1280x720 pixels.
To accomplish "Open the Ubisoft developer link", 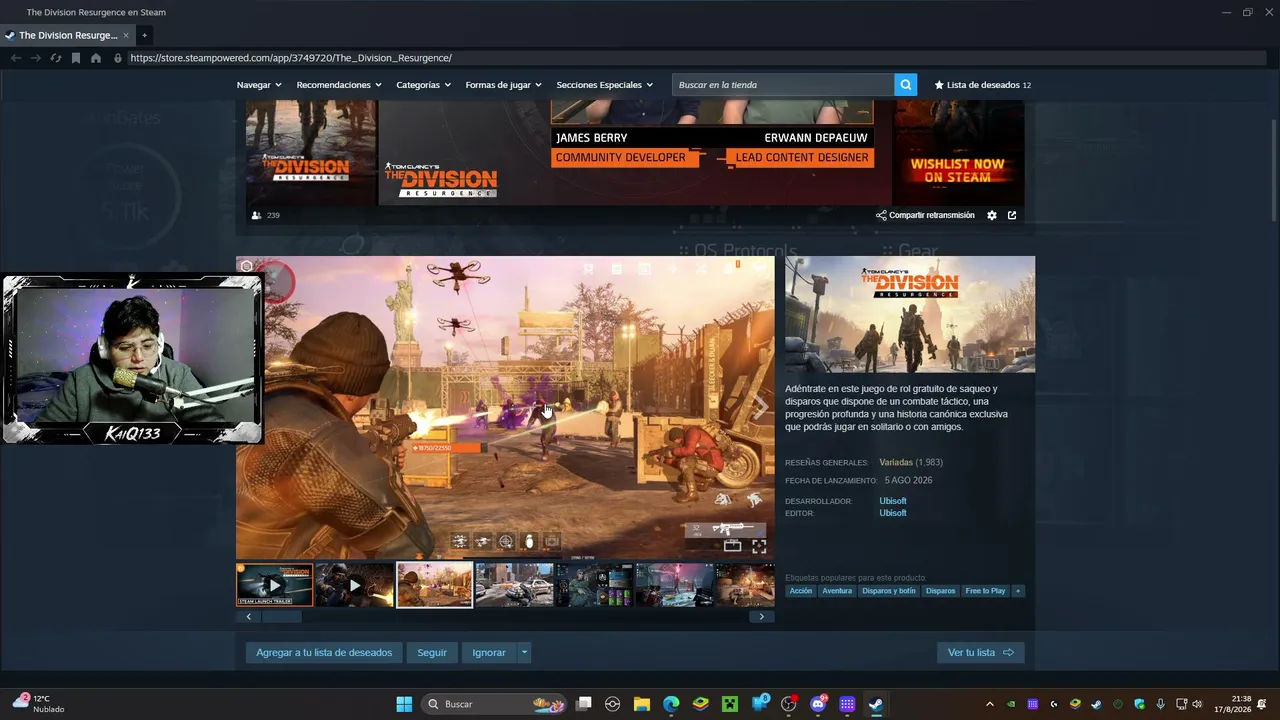I will [893, 501].
